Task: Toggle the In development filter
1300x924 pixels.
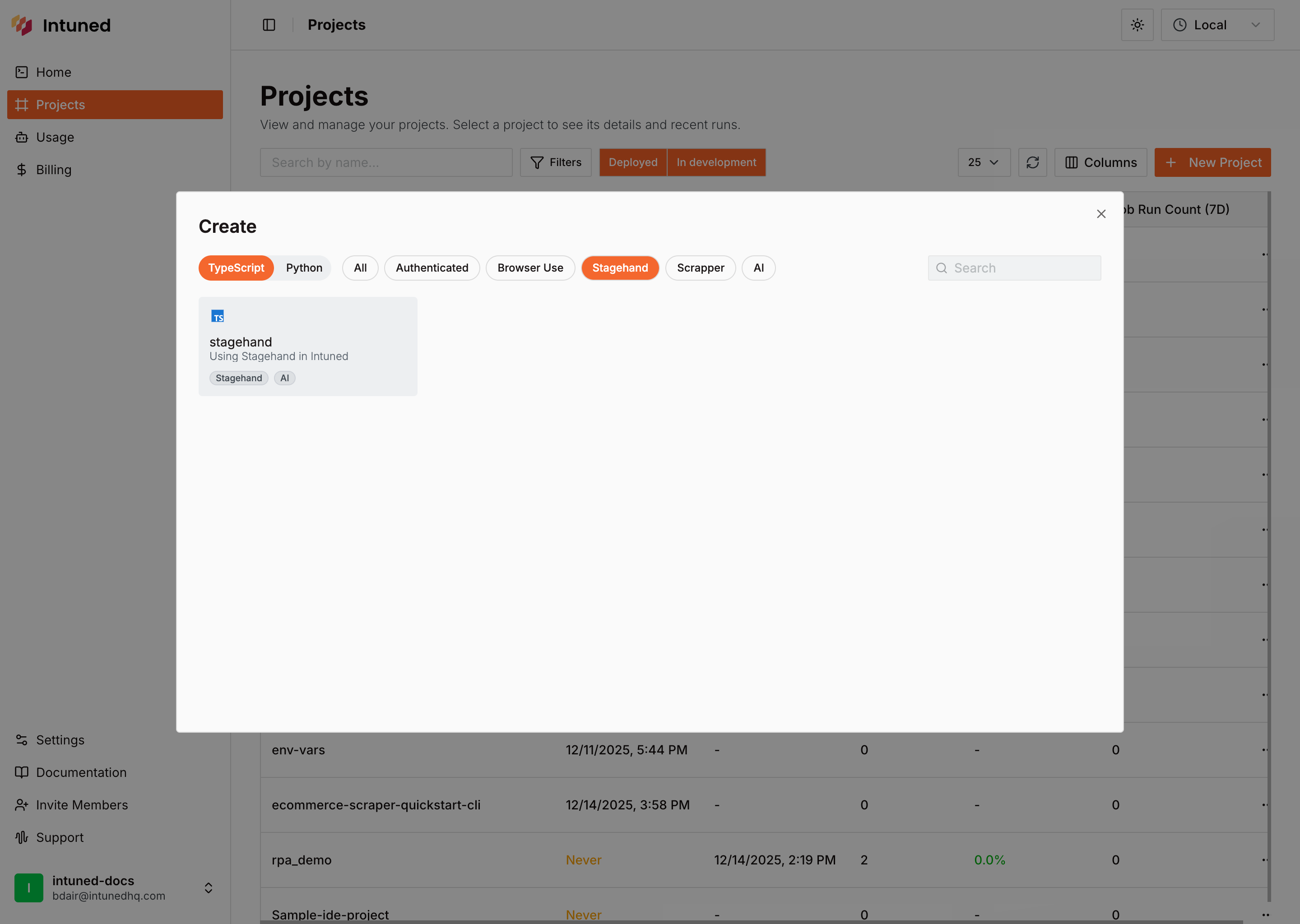Action: pyautogui.click(x=716, y=162)
